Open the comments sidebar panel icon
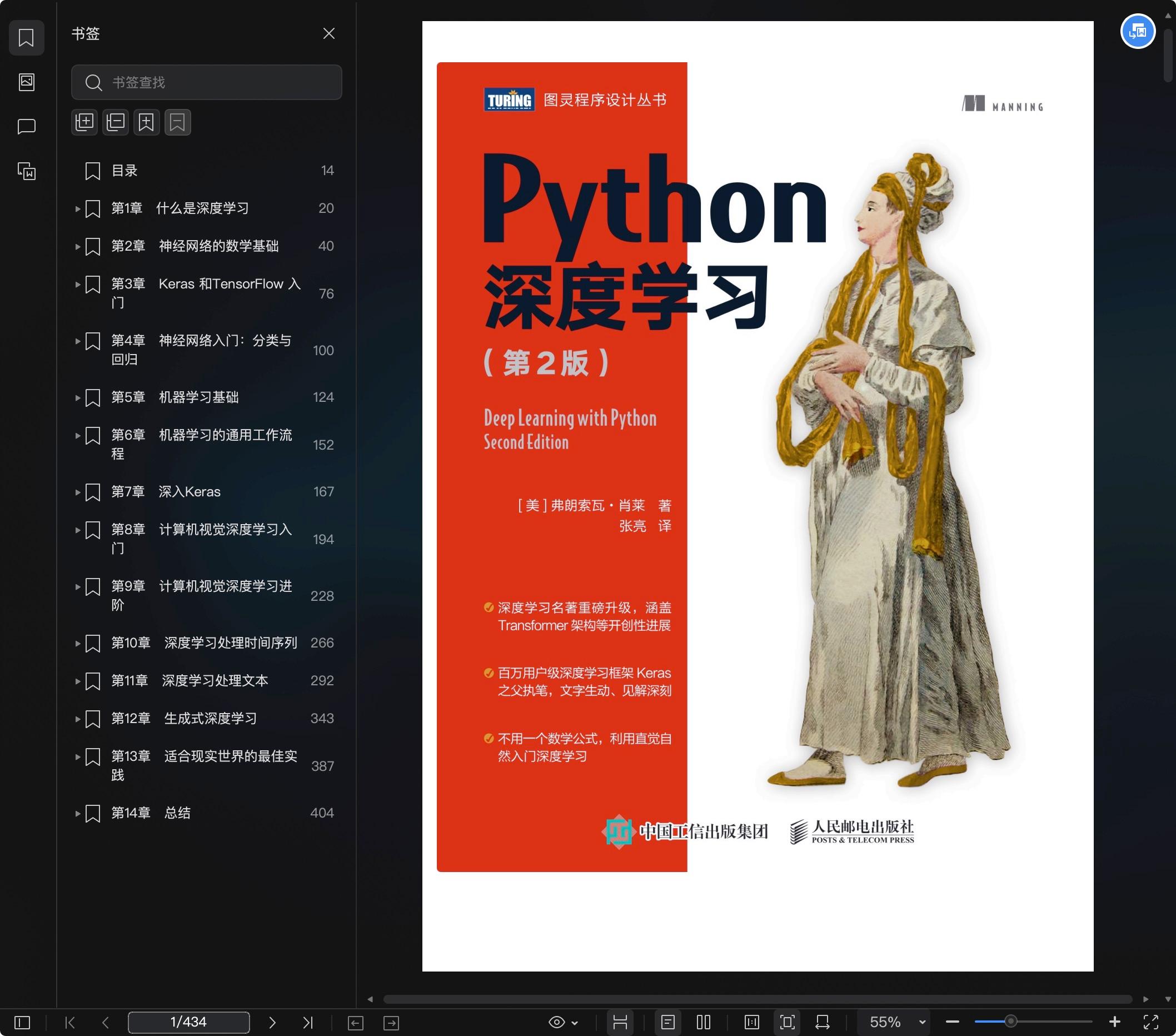 (27, 127)
